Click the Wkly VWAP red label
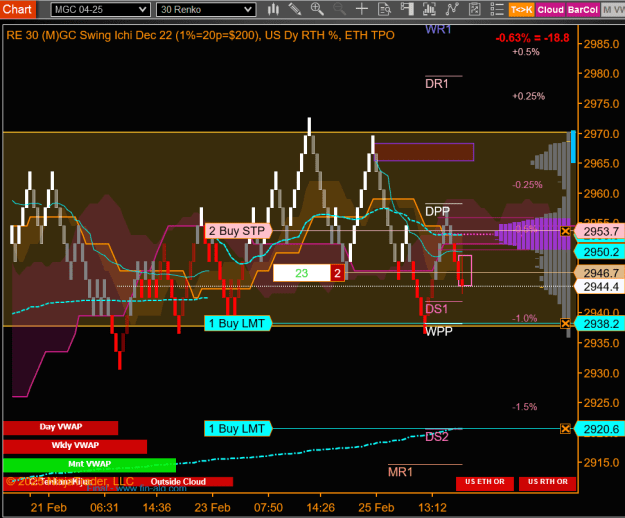The width and height of the screenshot is (625, 518). (75, 446)
